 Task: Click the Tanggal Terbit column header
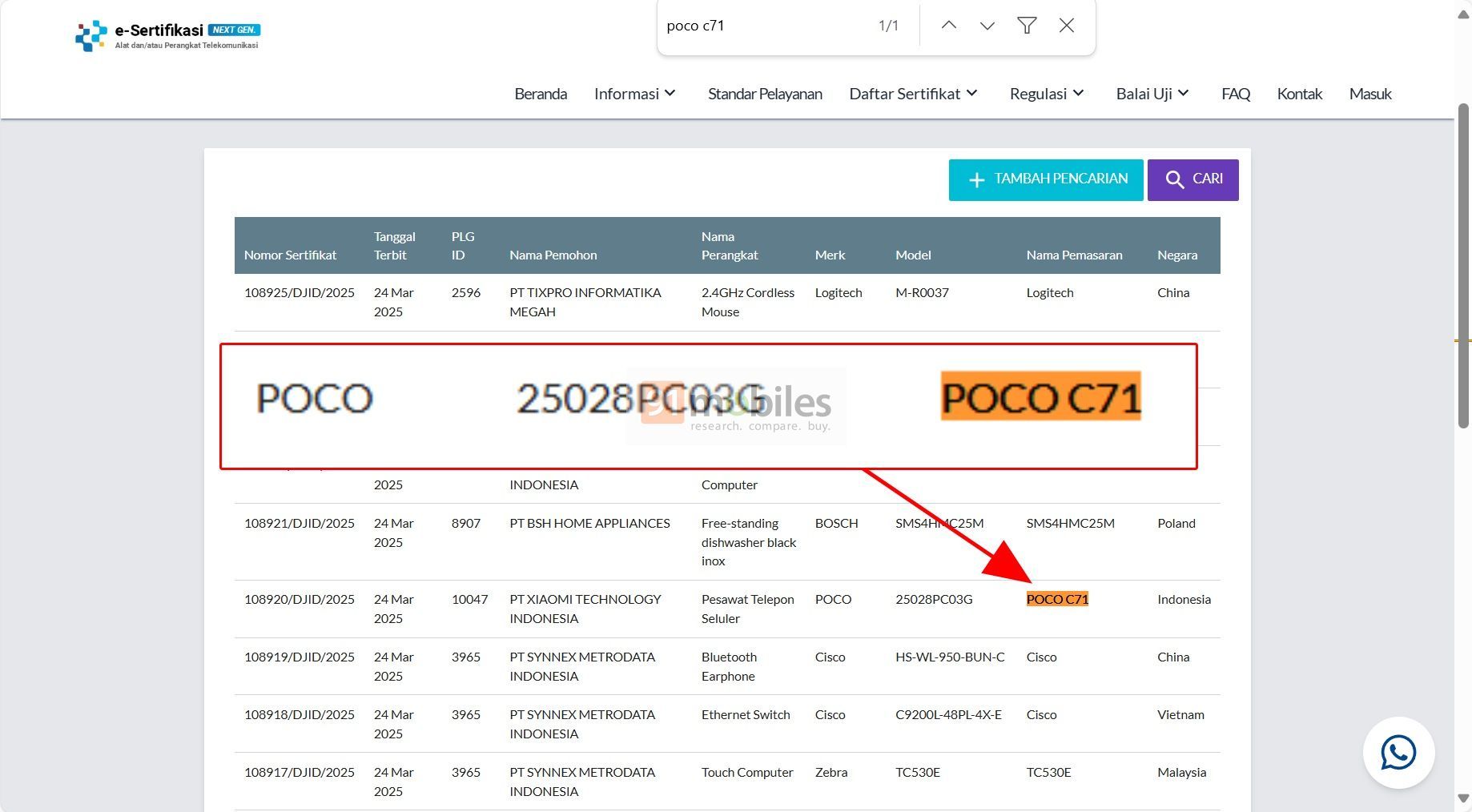point(394,245)
